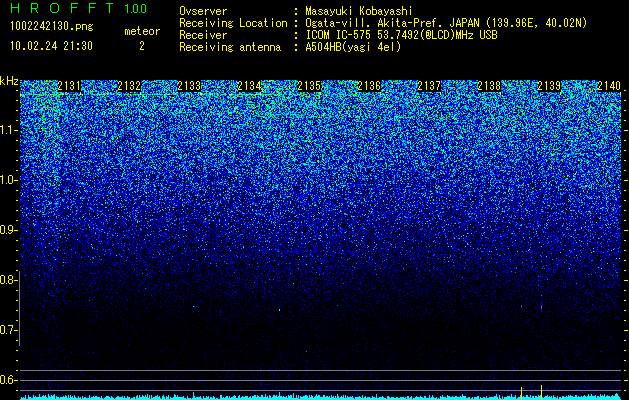Click the time marker 2139

click(x=549, y=86)
